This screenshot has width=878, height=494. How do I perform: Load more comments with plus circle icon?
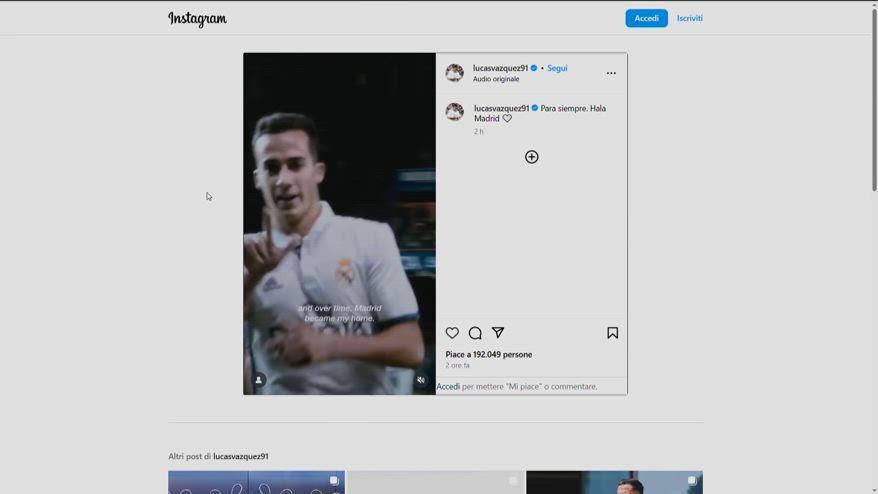[531, 157]
